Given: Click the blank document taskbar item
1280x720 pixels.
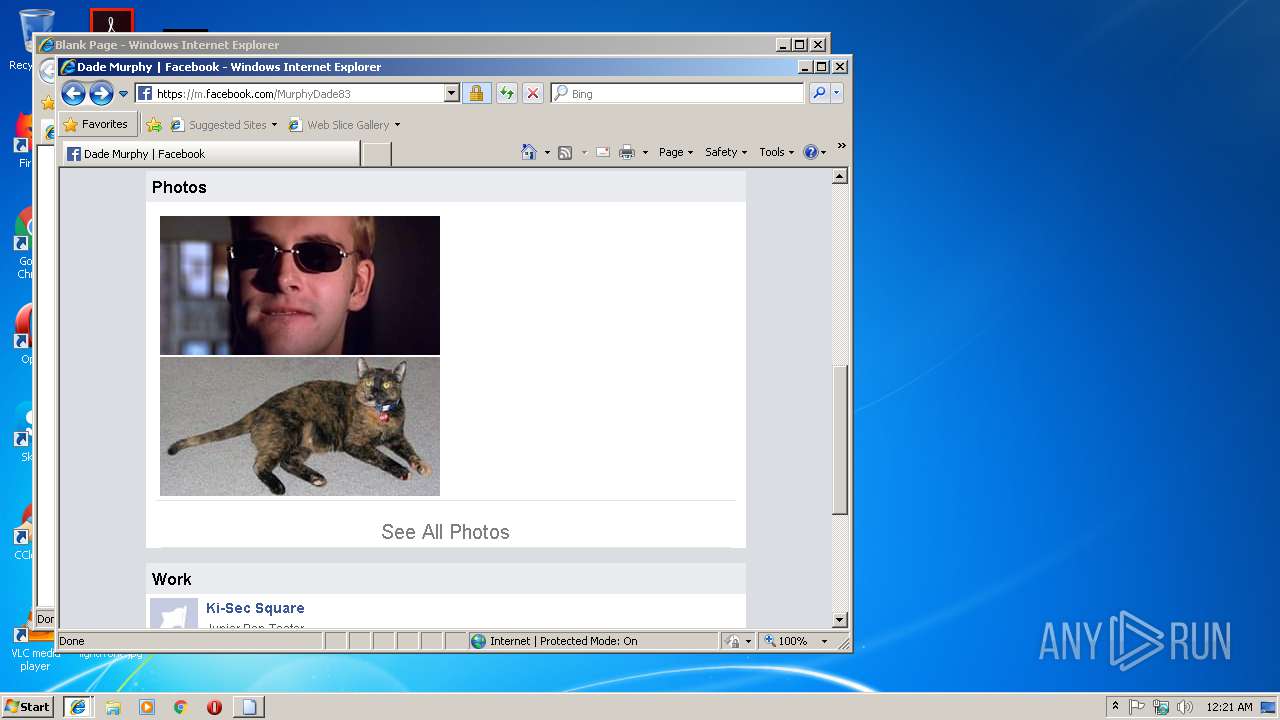Looking at the screenshot, I should [249, 707].
